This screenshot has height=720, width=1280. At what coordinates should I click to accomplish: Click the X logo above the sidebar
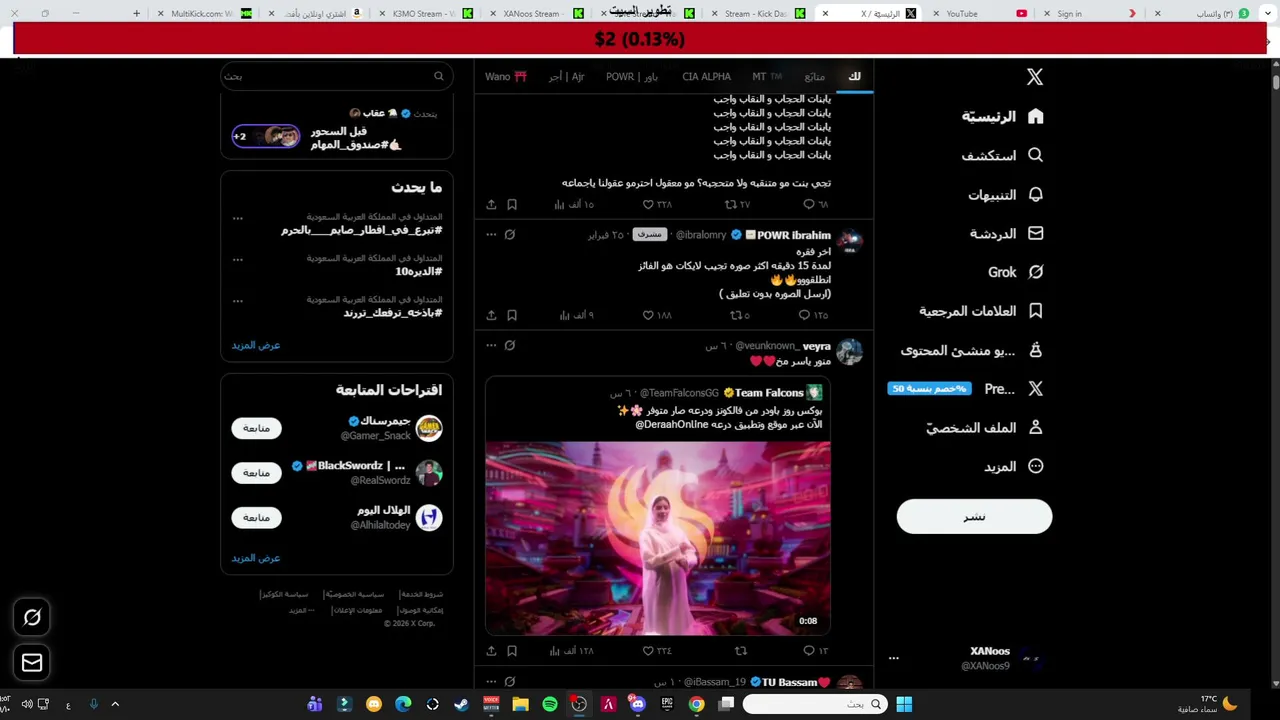point(1035,77)
